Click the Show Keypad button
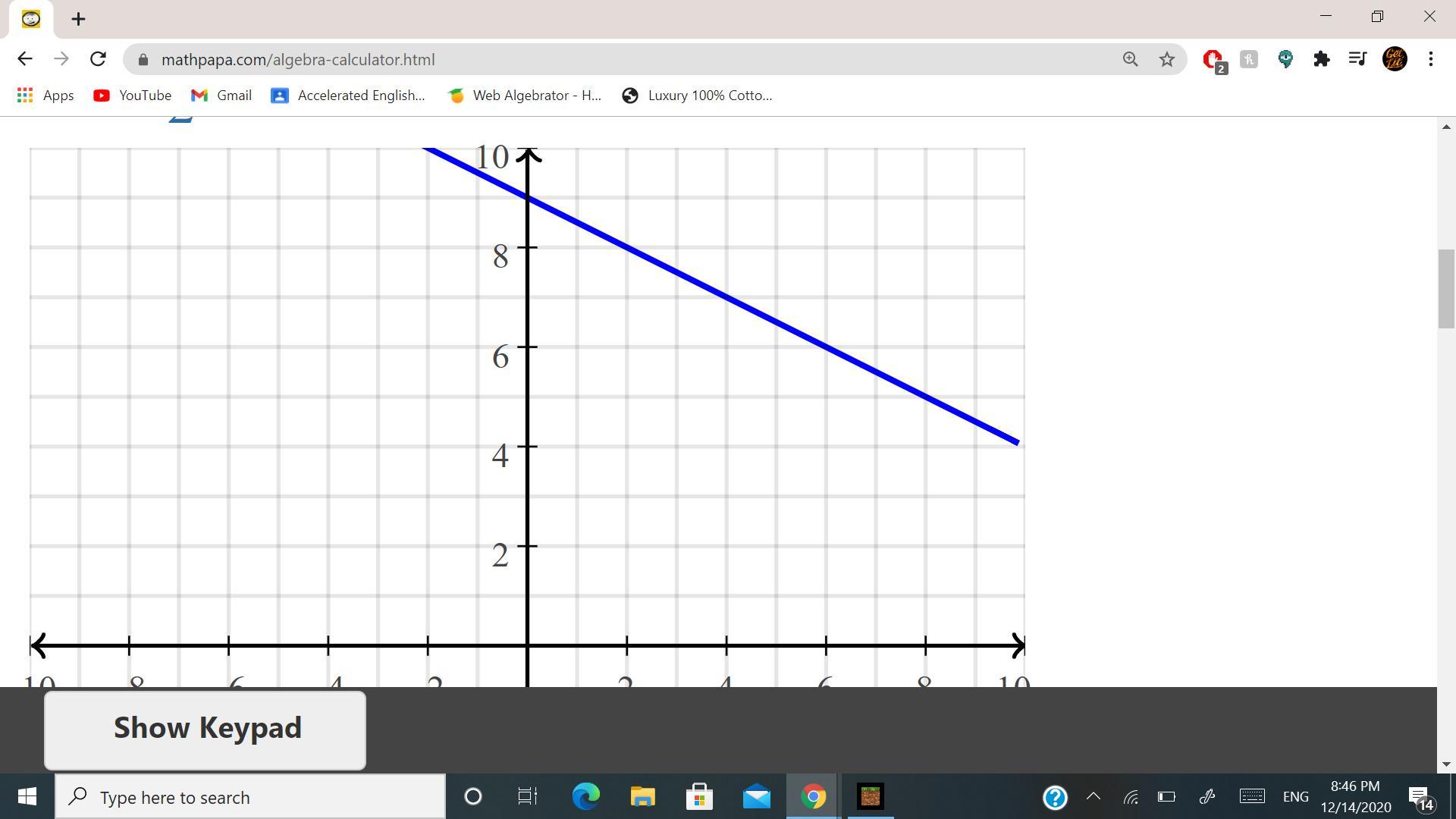Screen dimensions: 1456x819 click(205, 729)
